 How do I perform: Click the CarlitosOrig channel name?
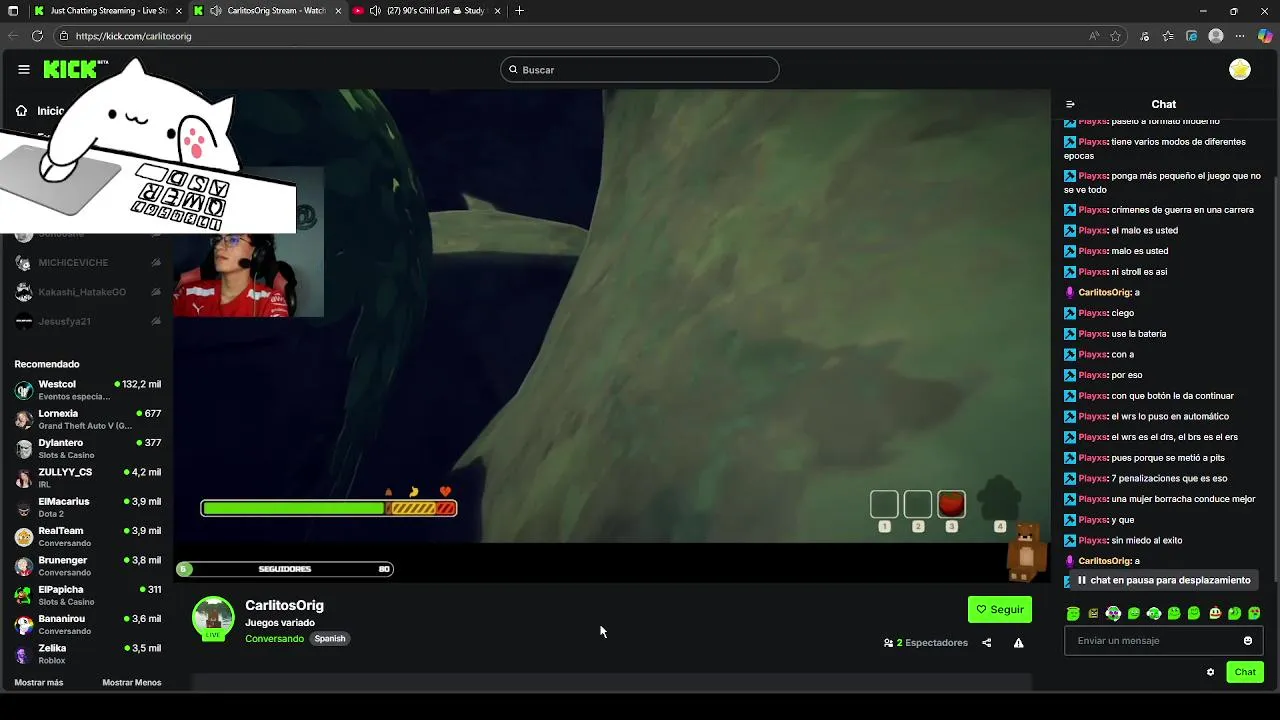[284, 605]
